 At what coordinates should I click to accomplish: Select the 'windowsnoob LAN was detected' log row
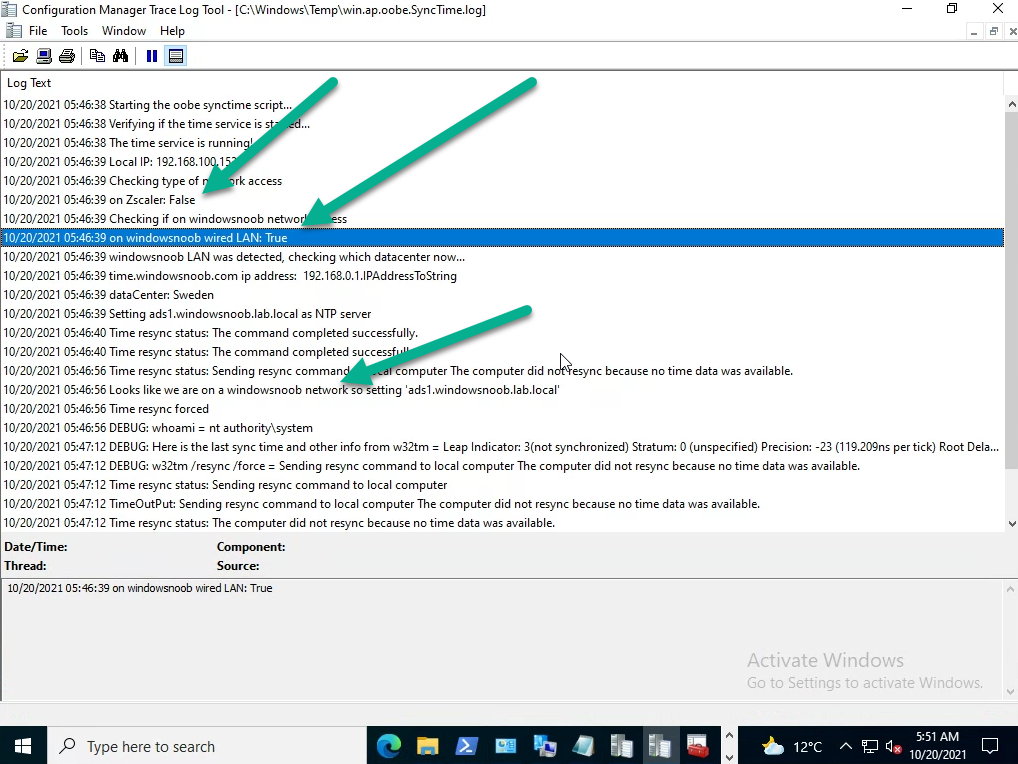[x=503, y=256]
